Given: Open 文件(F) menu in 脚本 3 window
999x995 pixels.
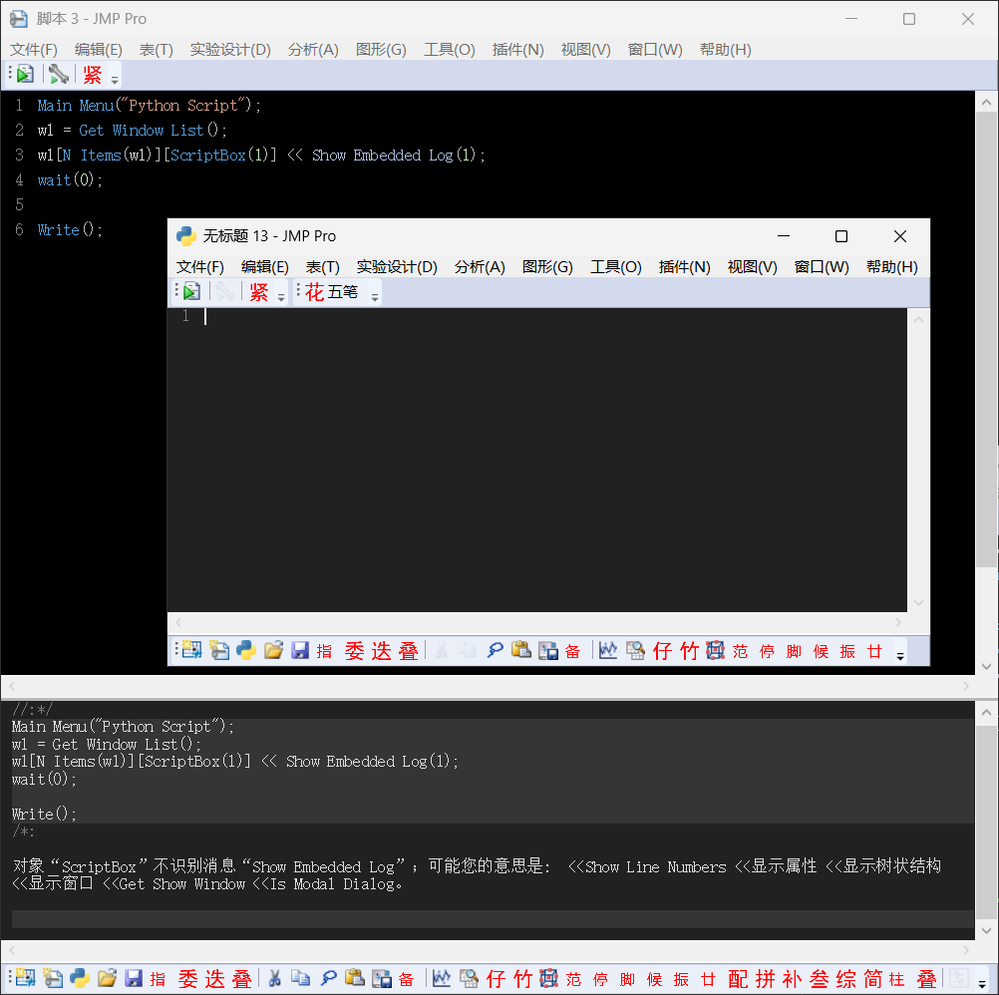Looking at the screenshot, I should click(x=34, y=50).
